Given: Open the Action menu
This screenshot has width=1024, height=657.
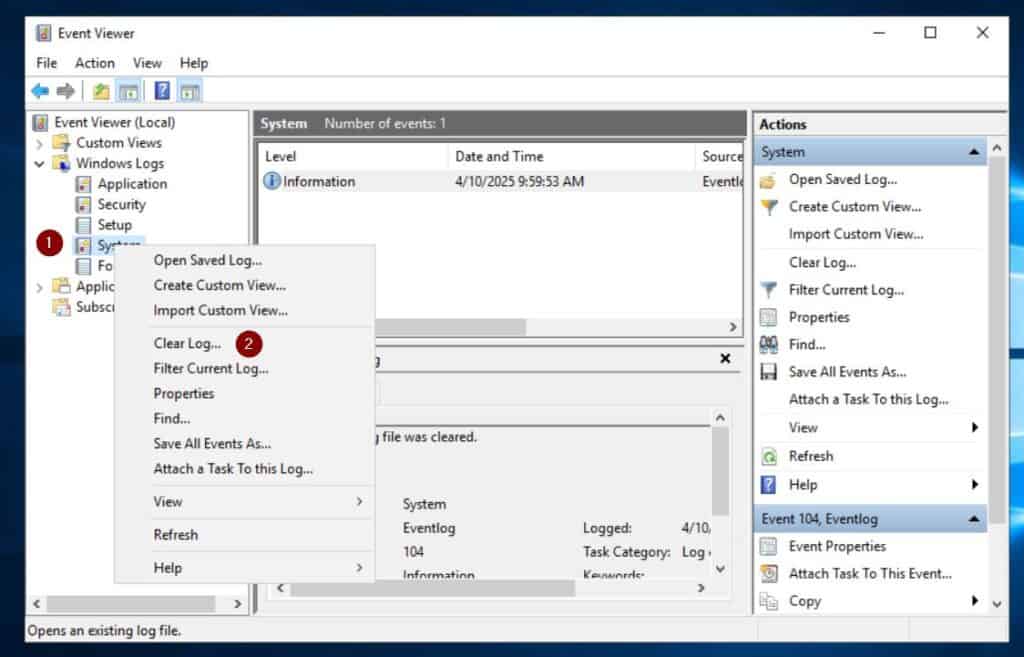Looking at the screenshot, I should (x=95, y=63).
